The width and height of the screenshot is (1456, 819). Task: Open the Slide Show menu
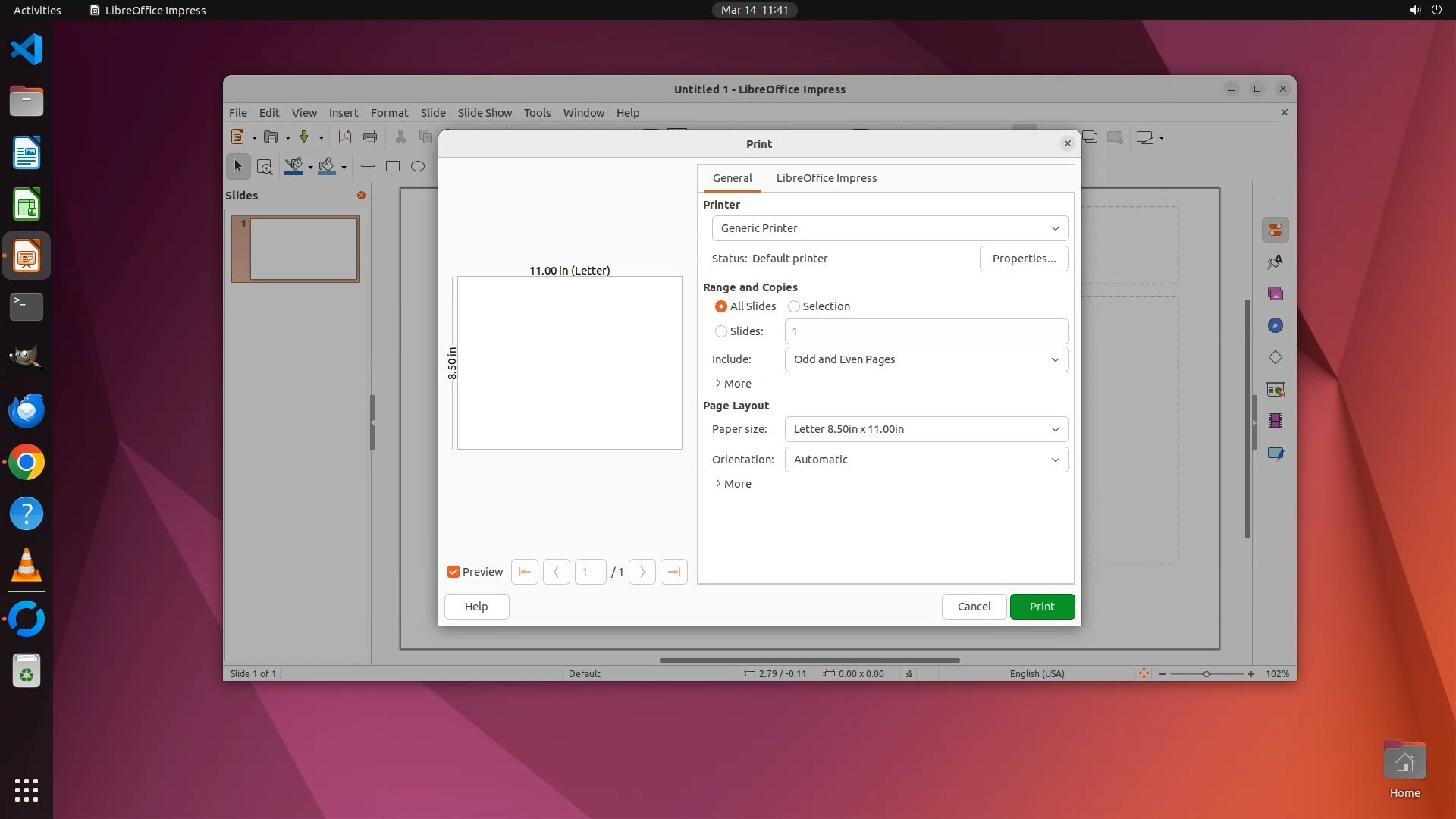pyautogui.click(x=485, y=112)
